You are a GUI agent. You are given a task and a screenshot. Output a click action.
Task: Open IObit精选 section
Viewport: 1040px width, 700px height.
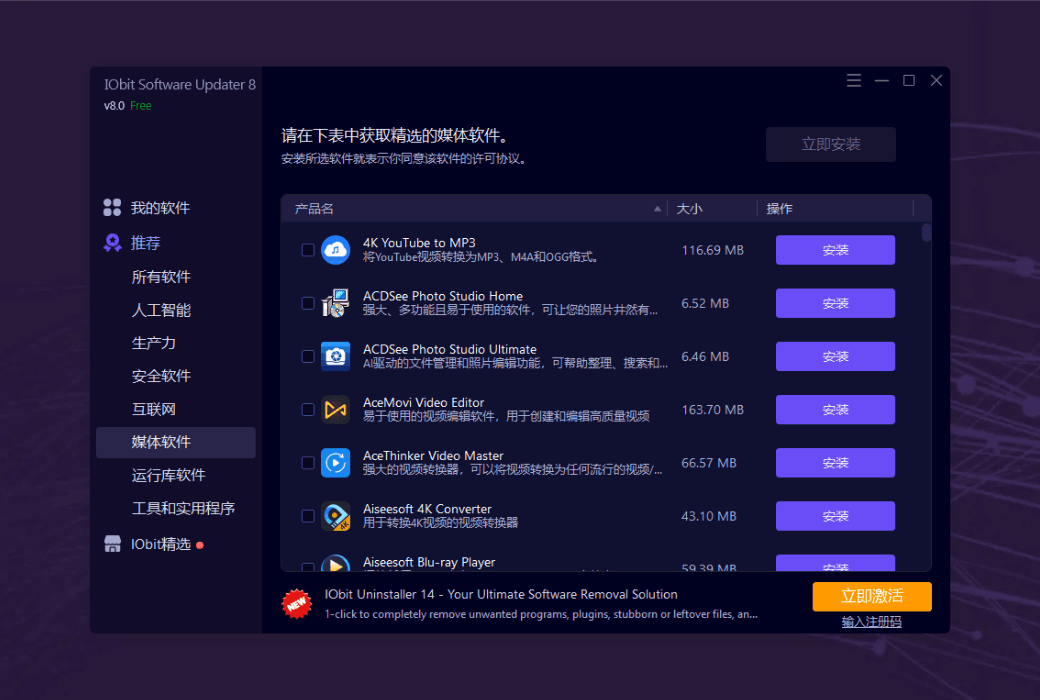[x=161, y=544]
